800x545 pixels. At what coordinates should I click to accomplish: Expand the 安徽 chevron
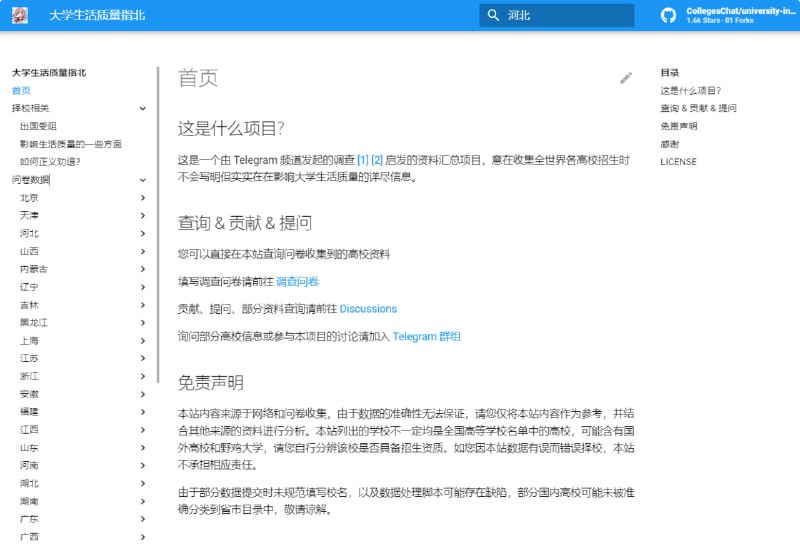pyautogui.click(x=143, y=394)
